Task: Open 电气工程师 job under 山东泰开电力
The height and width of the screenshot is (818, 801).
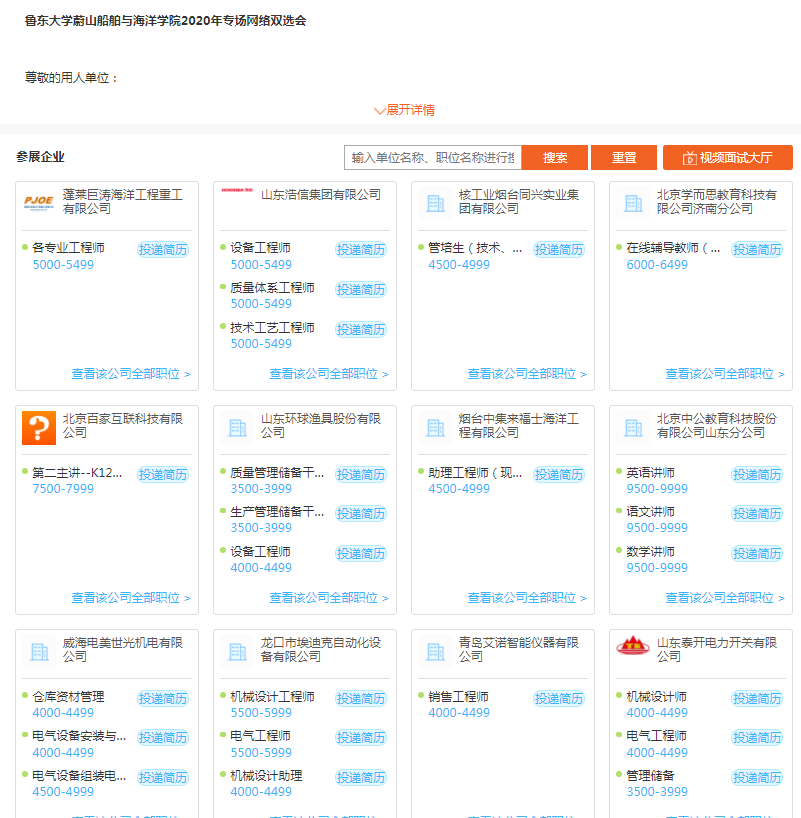Action: tap(656, 736)
